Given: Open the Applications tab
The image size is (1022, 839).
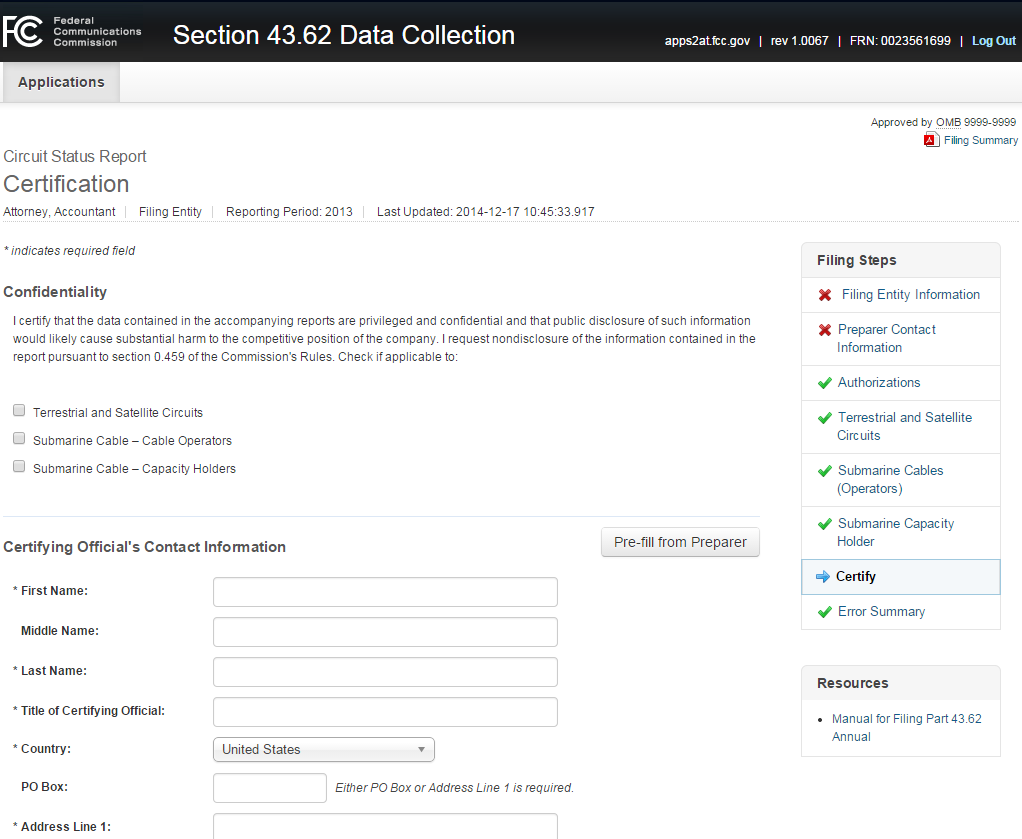Looking at the screenshot, I should [x=61, y=82].
